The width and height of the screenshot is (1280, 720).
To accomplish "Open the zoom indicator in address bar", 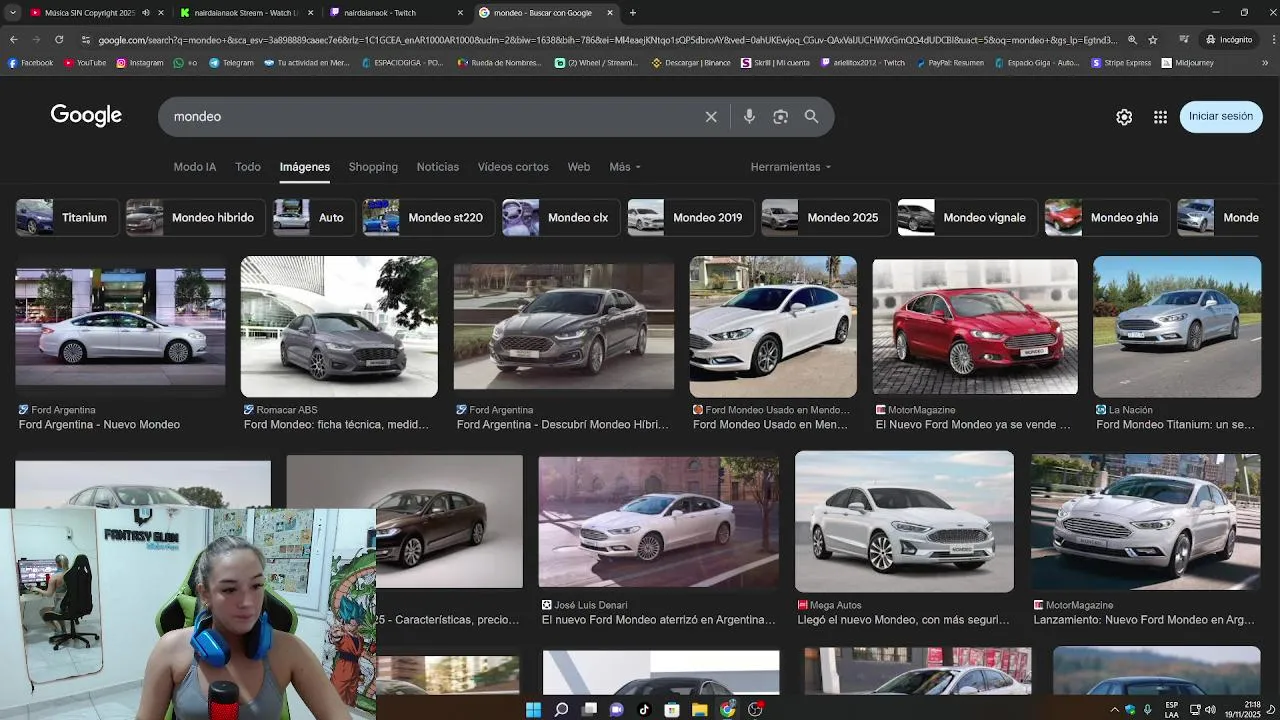I will [1132, 40].
